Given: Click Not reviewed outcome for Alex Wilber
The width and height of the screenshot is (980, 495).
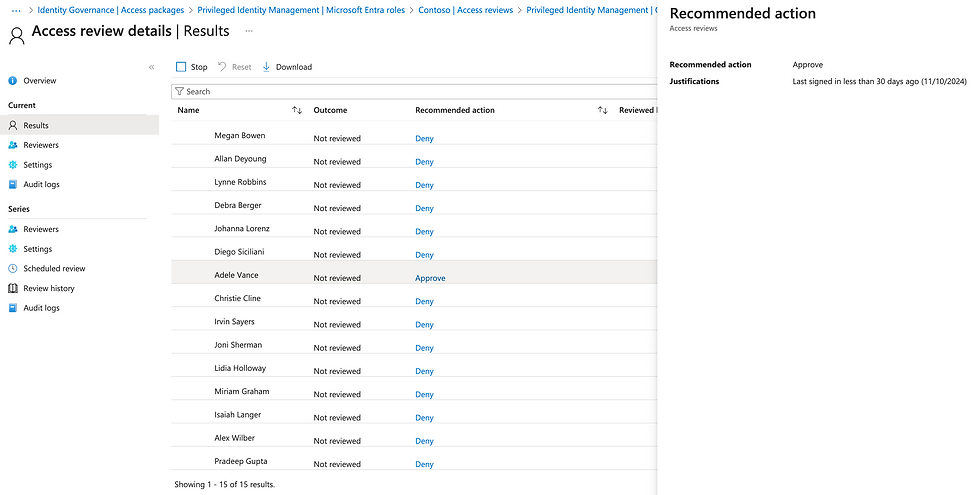Looking at the screenshot, I should pos(337,441).
